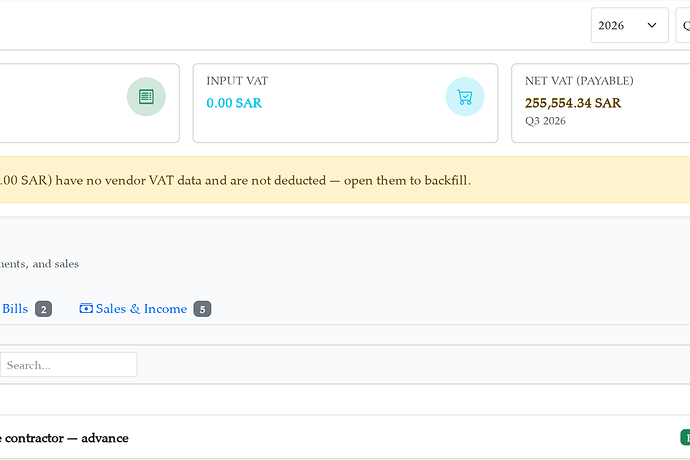690x460 pixels.
Task: Click the Sales & Income count badge showing 5
Action: click(x=202, y=309)
